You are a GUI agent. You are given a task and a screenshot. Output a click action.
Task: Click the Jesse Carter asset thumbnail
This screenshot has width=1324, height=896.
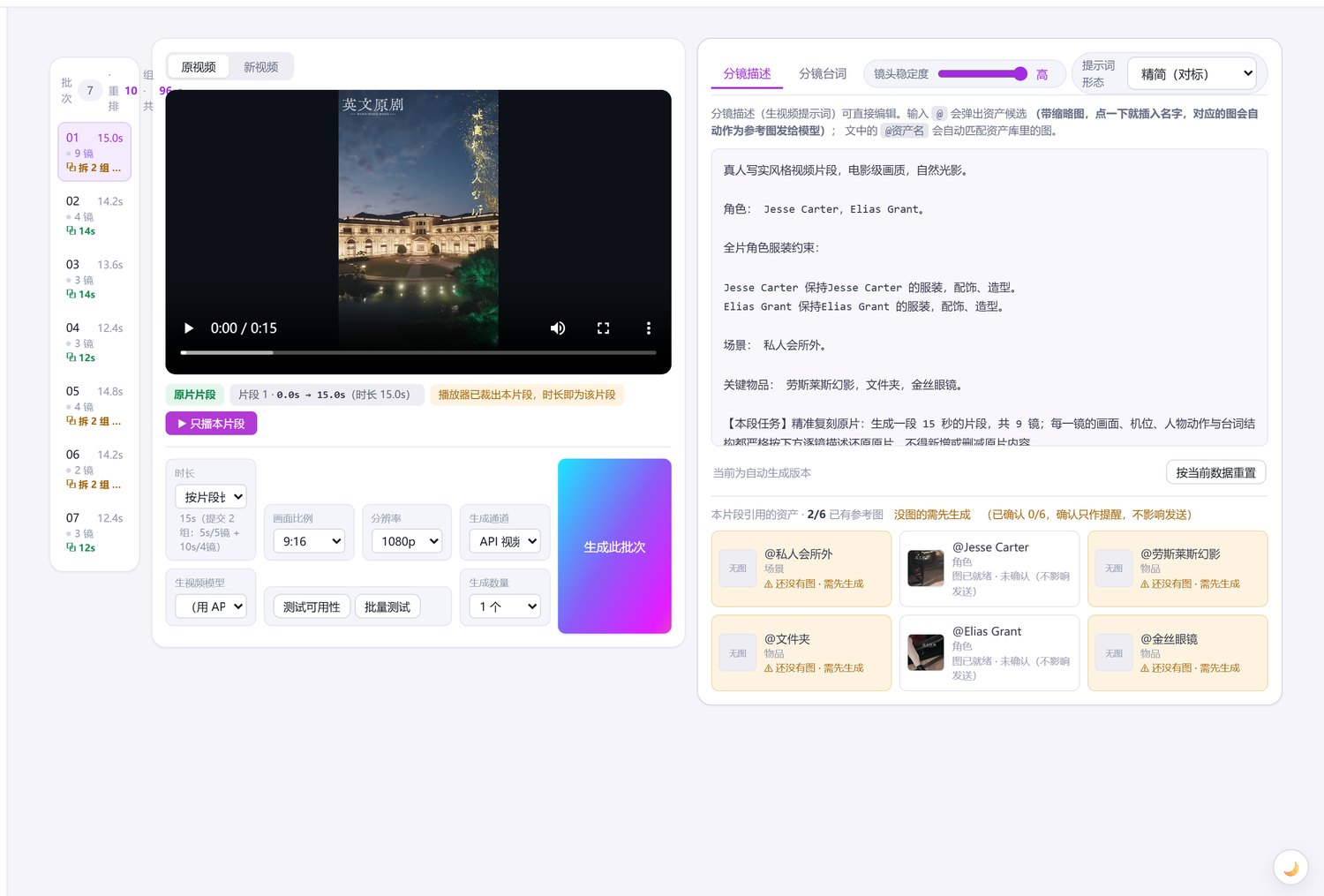926,568
